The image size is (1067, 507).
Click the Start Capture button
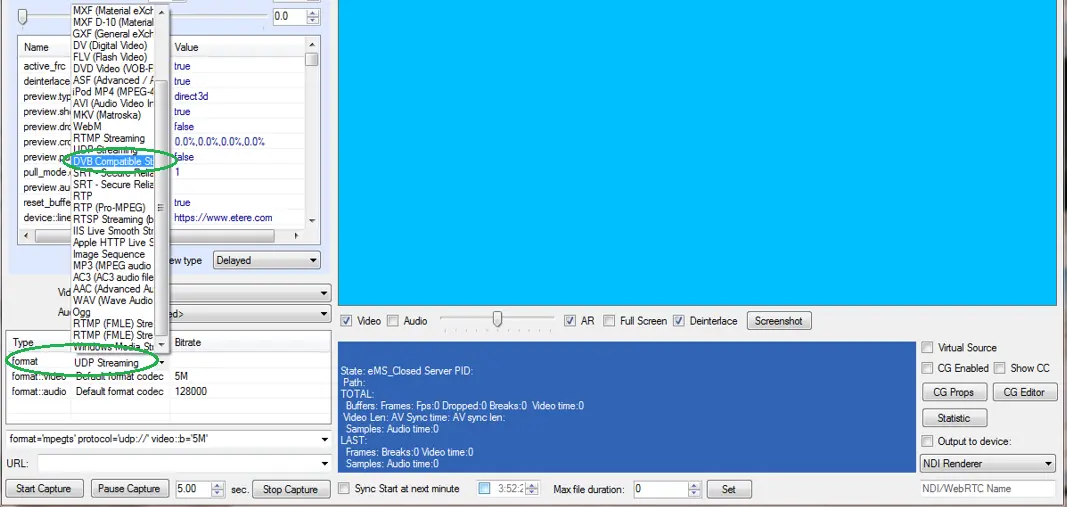click(x=44, y=489)
